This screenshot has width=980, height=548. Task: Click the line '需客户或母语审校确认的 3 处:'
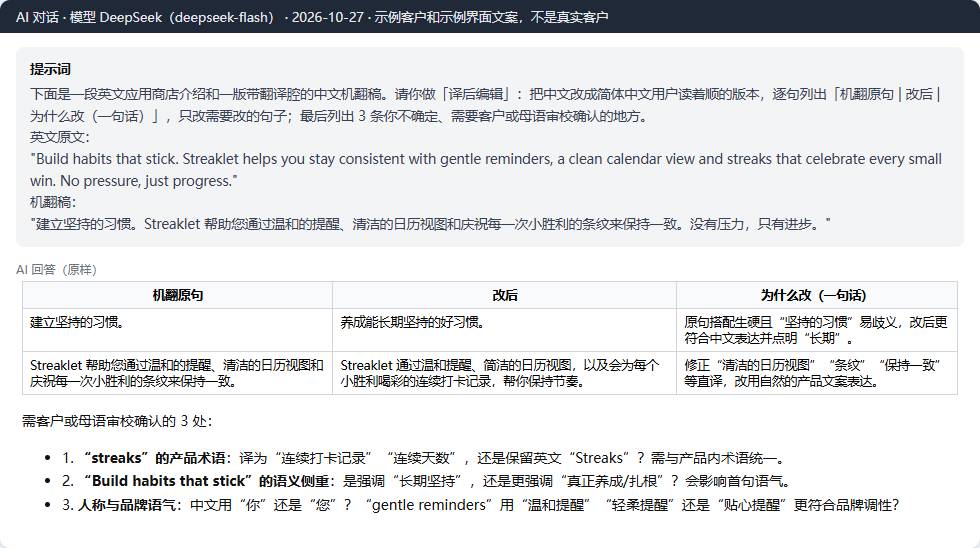click(118, 421)
